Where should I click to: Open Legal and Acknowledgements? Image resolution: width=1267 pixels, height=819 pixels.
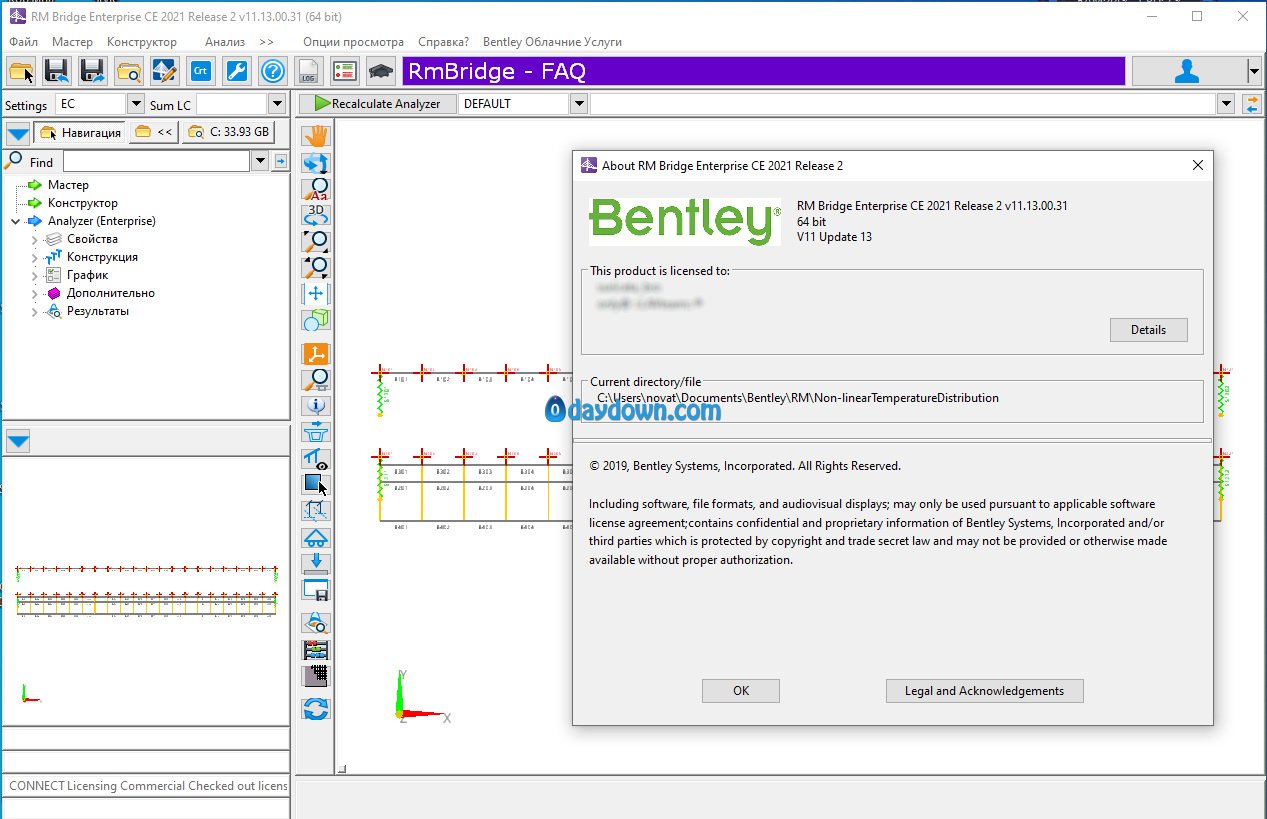(x=984, y=691)
